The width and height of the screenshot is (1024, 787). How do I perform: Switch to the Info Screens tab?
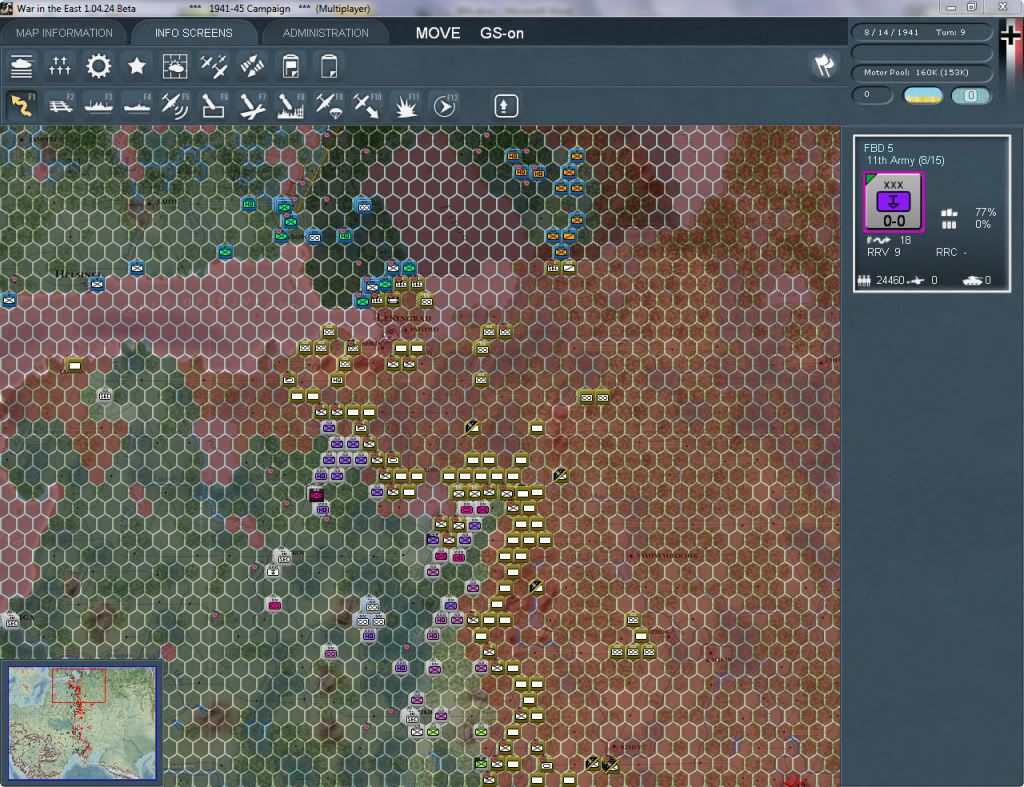(x=193, y=33)
